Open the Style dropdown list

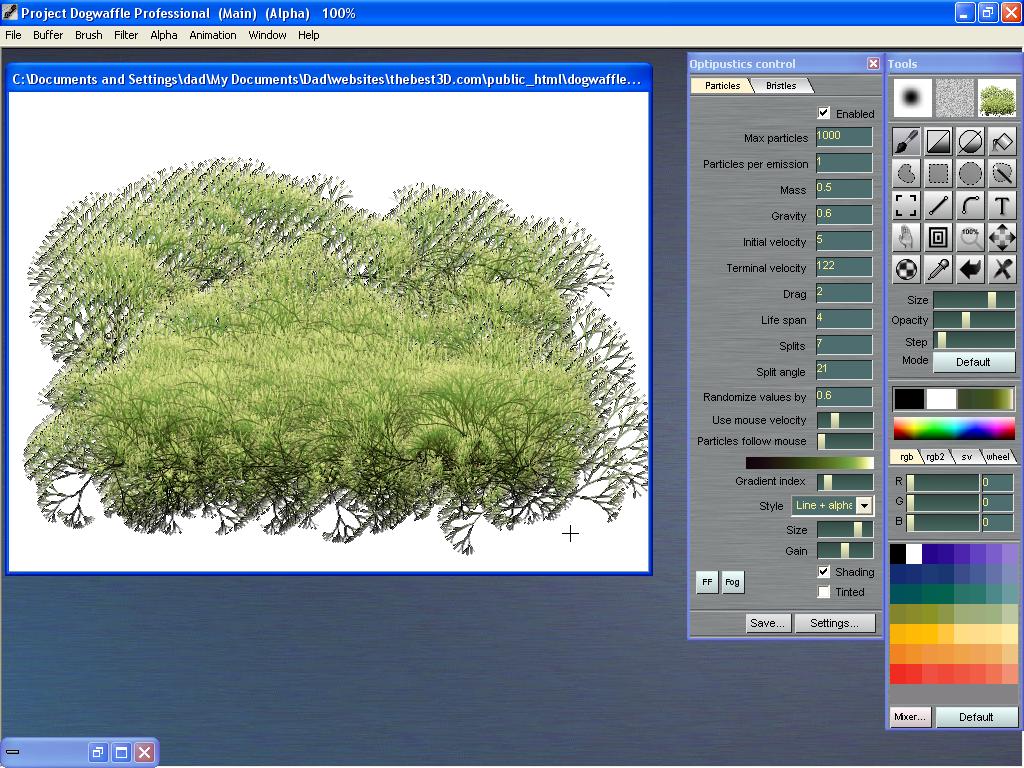pyautogui.click(x=864, y=506)
